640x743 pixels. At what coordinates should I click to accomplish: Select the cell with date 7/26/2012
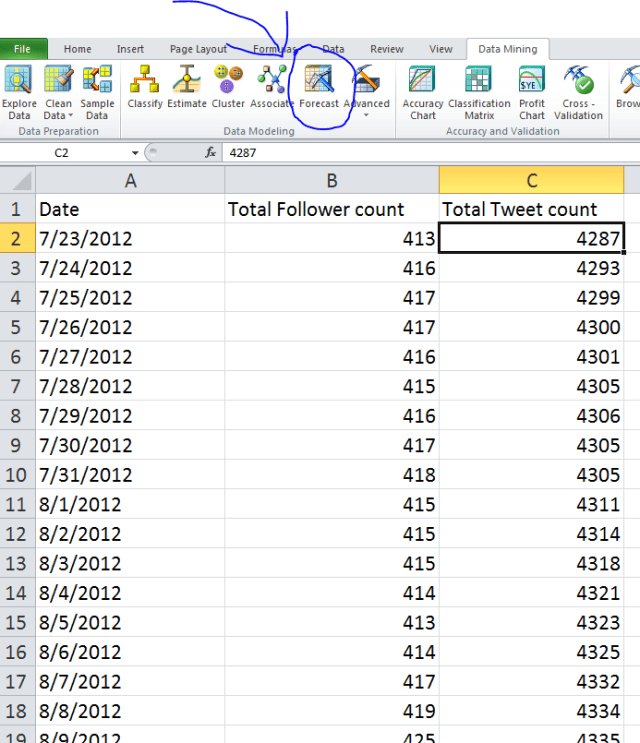(130, 327)
